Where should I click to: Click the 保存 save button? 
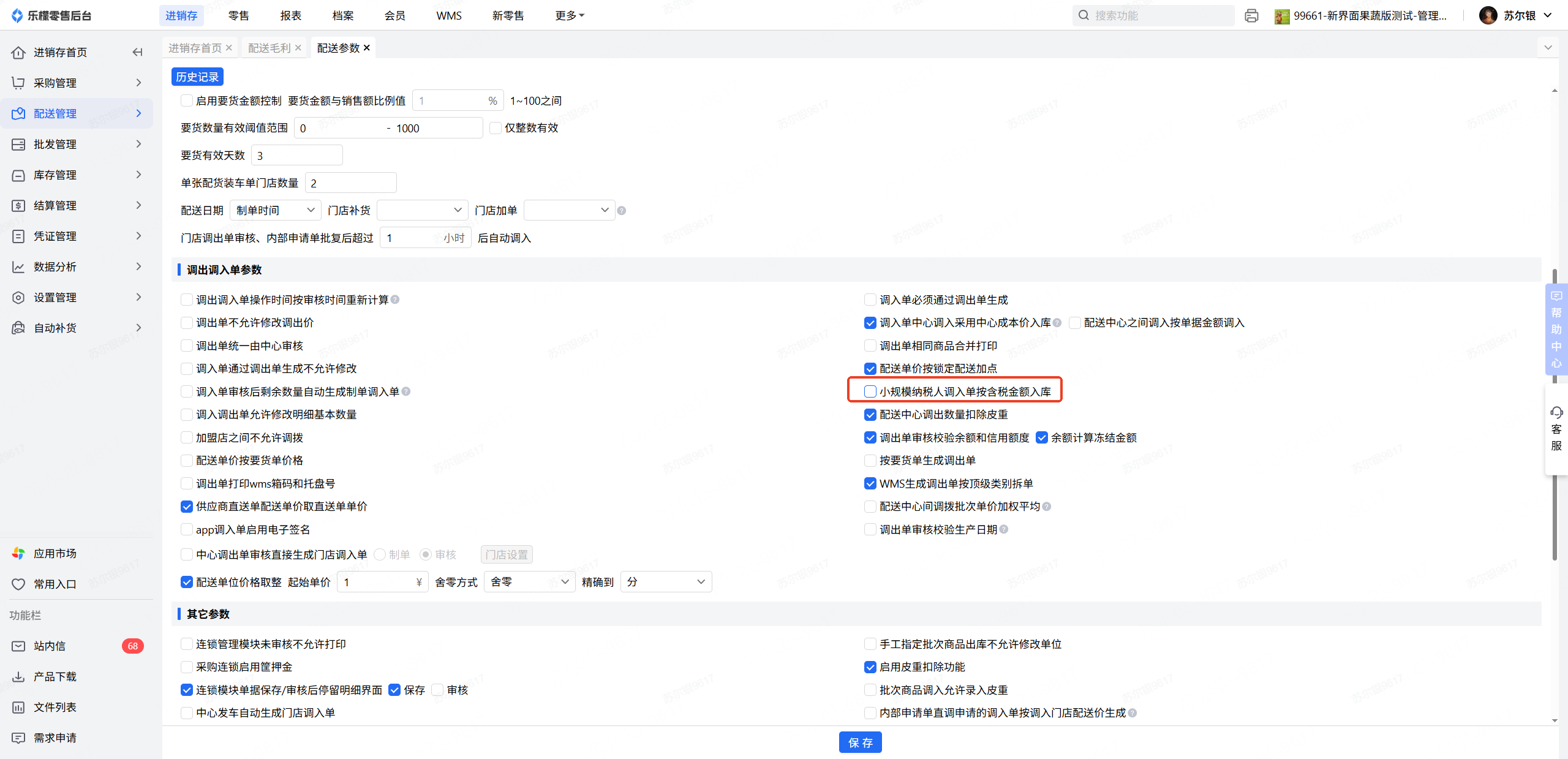860,742
